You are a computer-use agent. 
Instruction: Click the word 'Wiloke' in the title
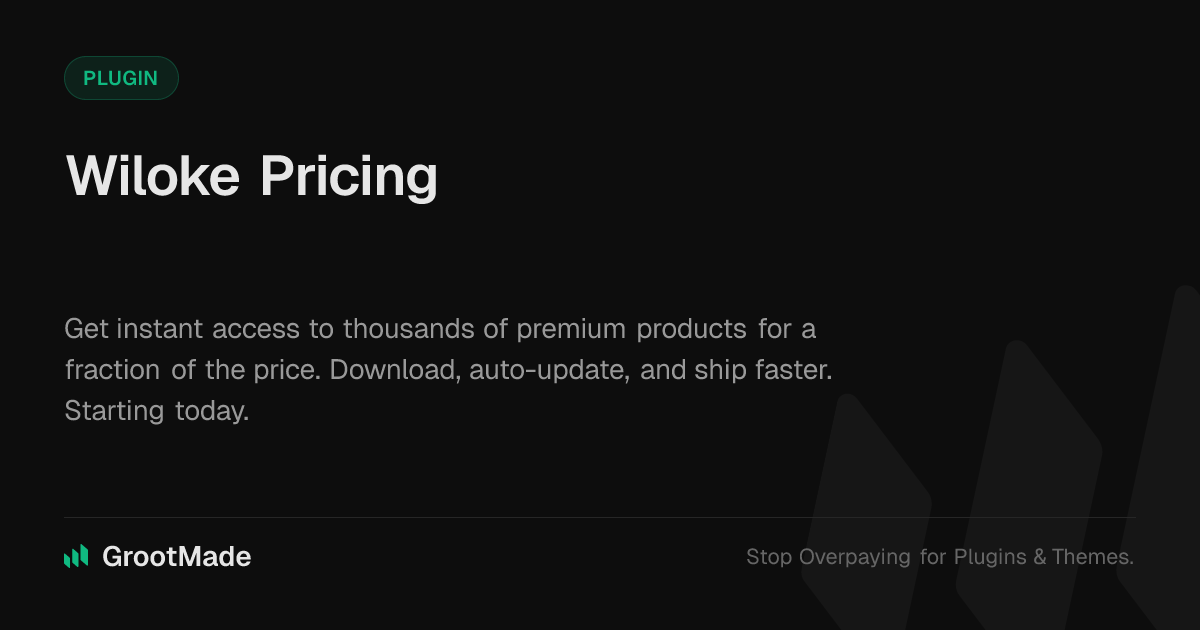[x=153, y=176]
